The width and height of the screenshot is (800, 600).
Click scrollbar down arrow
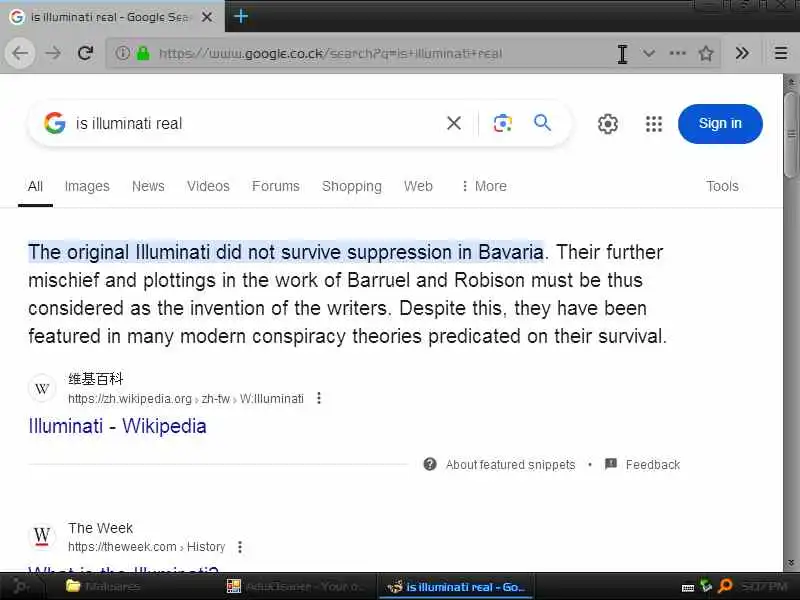(791, 563)
